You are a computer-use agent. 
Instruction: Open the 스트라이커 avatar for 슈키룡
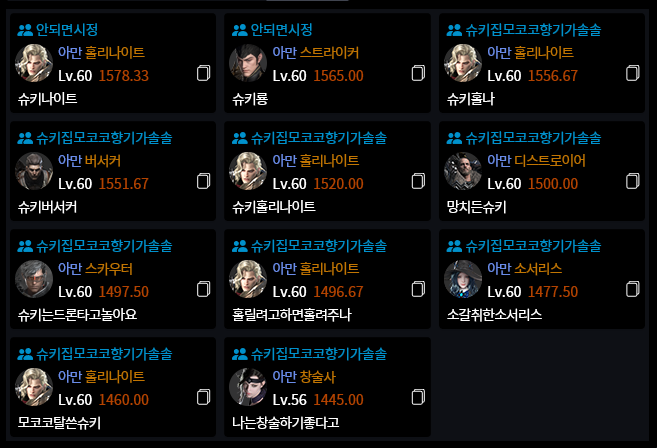click(247, 63)
